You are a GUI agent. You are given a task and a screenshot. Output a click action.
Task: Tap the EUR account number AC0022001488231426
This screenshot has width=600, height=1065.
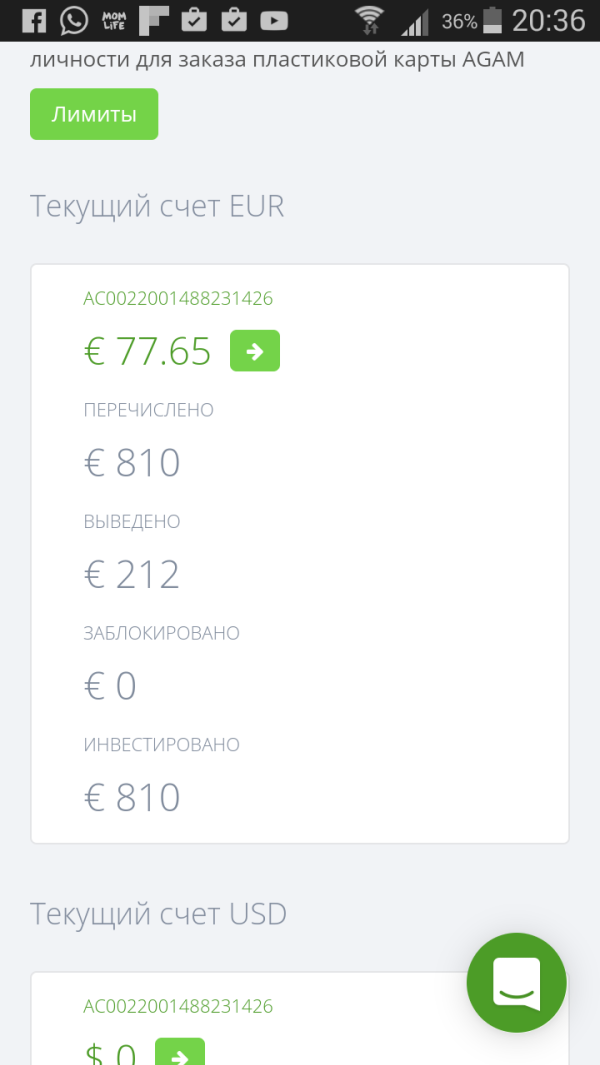click(x=178, y=298)
